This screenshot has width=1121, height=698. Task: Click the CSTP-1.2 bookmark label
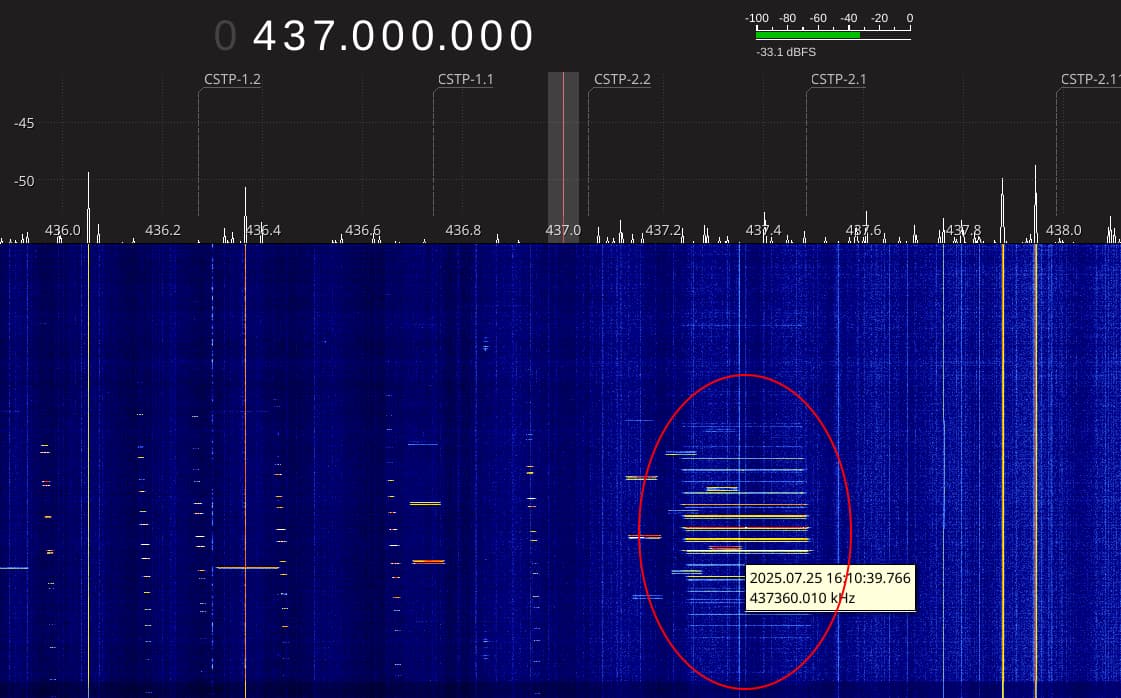coord(233,79)
